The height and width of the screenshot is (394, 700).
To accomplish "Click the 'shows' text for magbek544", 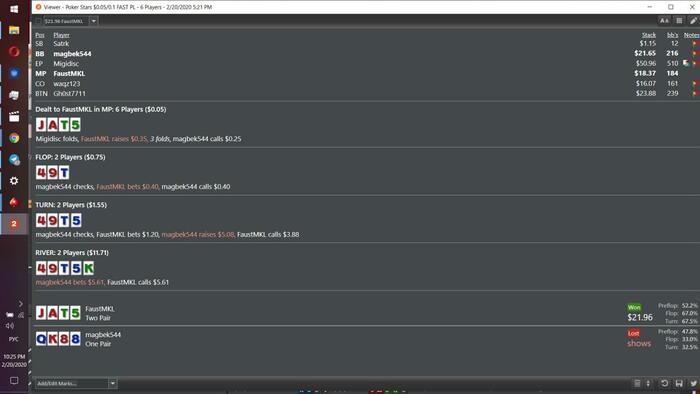I will [x=639, y=343].
